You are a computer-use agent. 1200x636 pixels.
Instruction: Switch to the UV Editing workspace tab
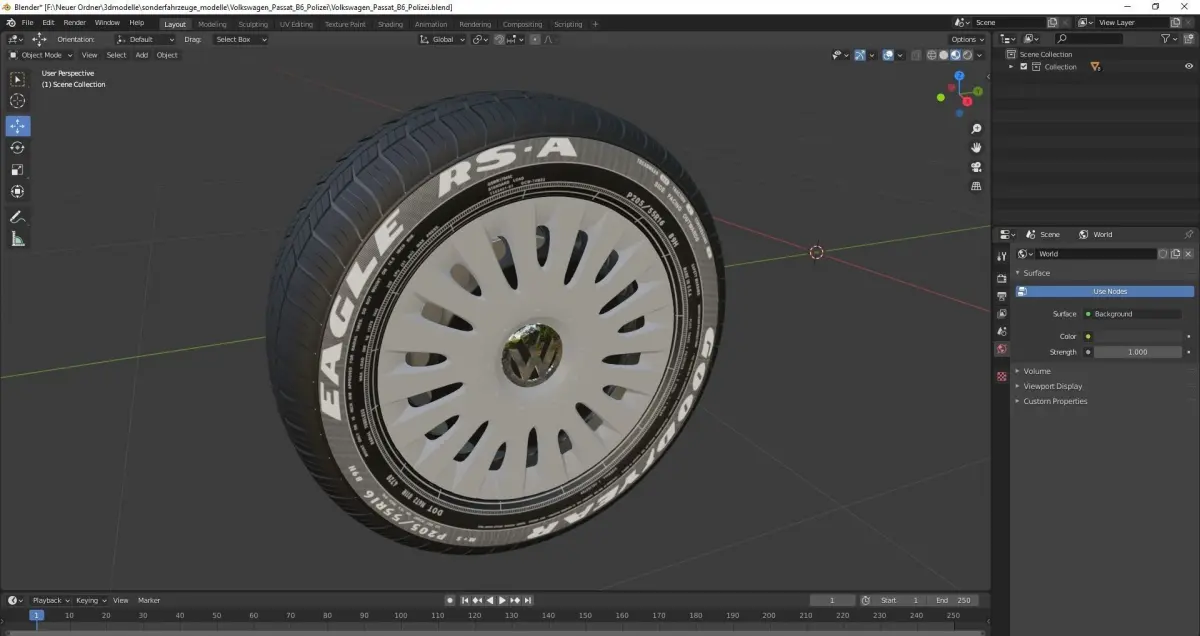click(296, 24)
